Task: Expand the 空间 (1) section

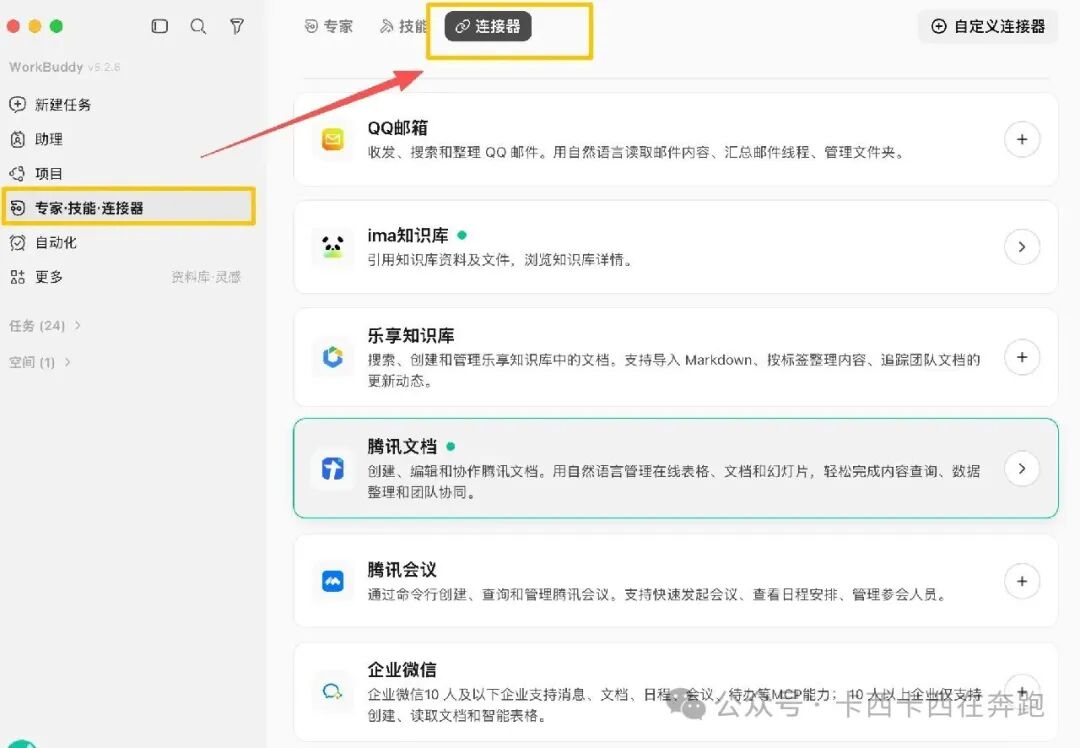Action: [x=39, y=362]
